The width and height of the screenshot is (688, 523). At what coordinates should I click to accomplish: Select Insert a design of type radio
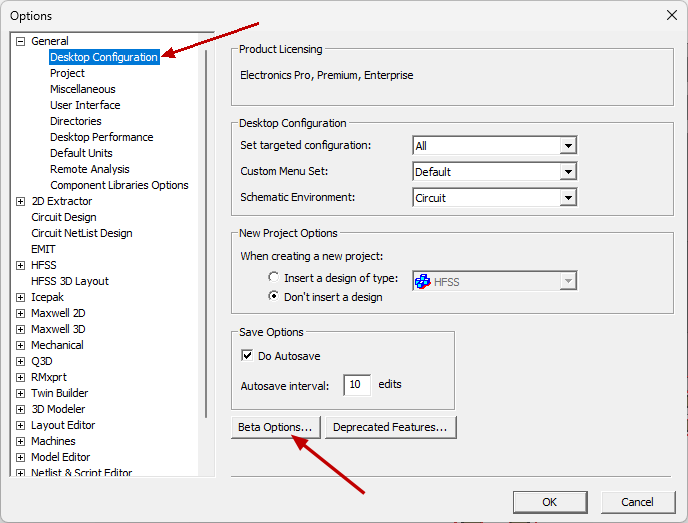coord(273,277)
